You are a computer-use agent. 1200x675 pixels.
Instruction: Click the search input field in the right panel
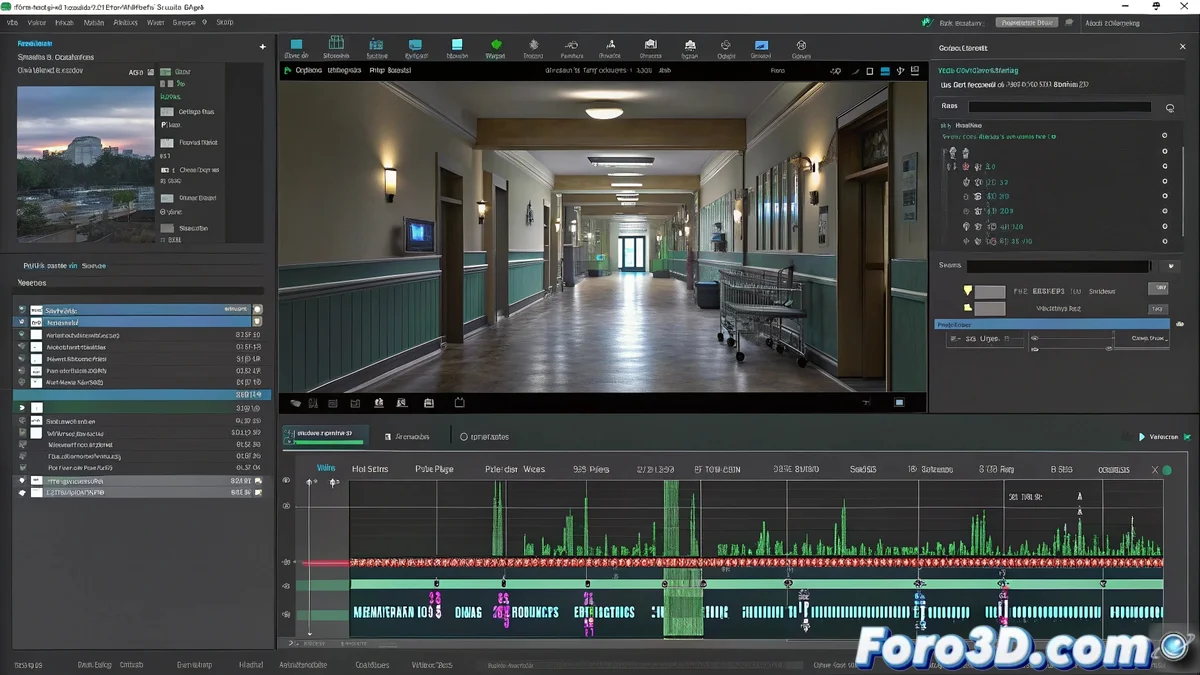[x=1059, y=106]
